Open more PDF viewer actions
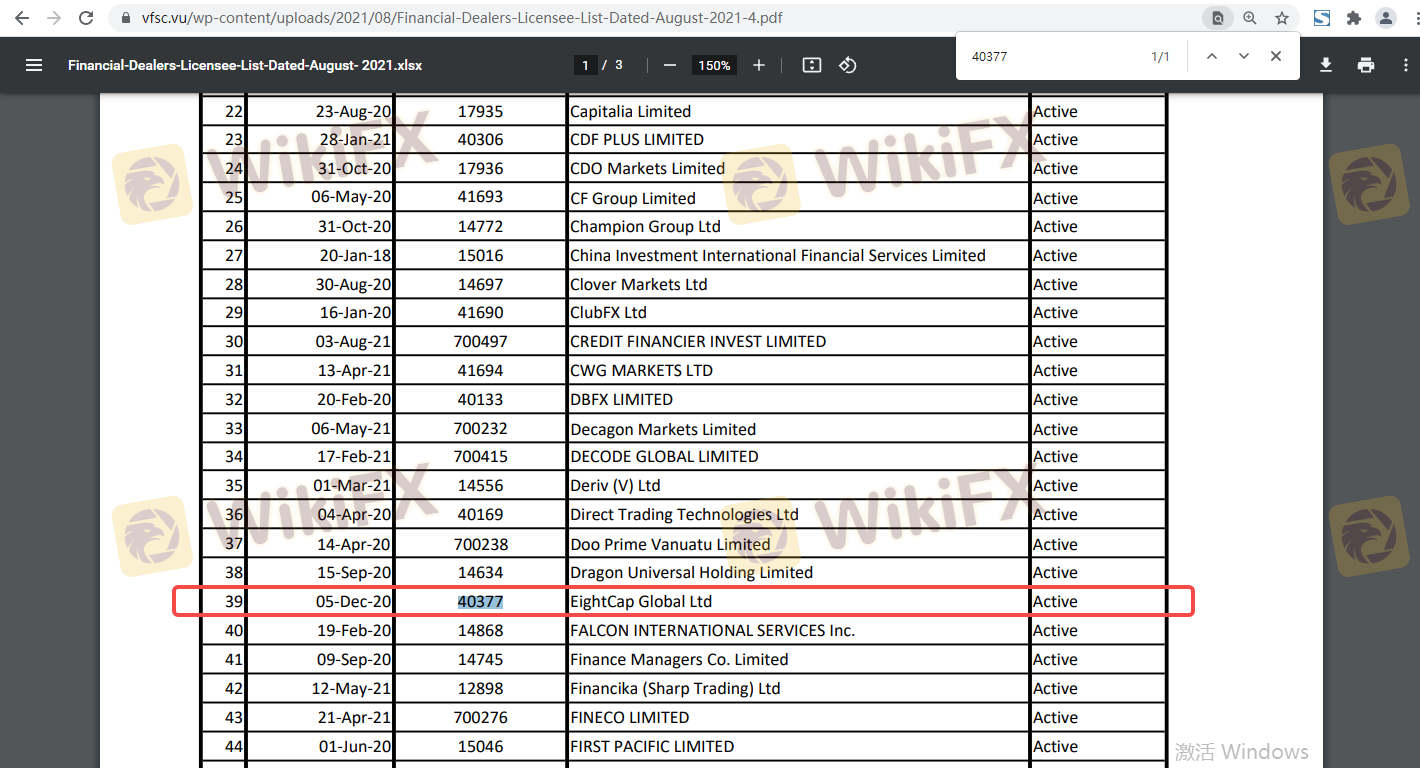1420x768 pixels. coord(1402,65)
